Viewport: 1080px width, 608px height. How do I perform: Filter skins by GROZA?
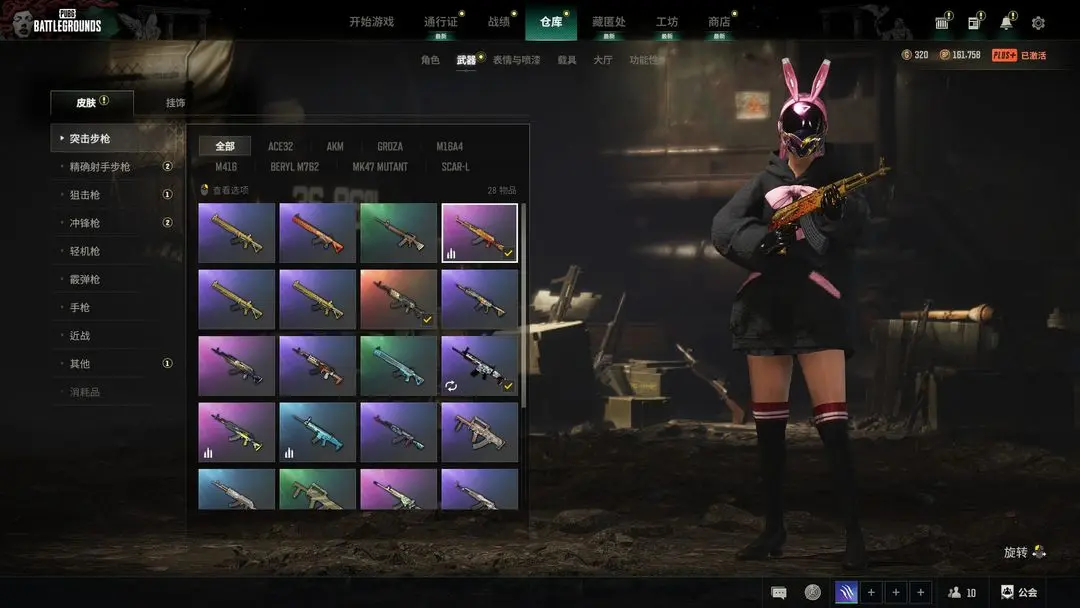point(390,147)
